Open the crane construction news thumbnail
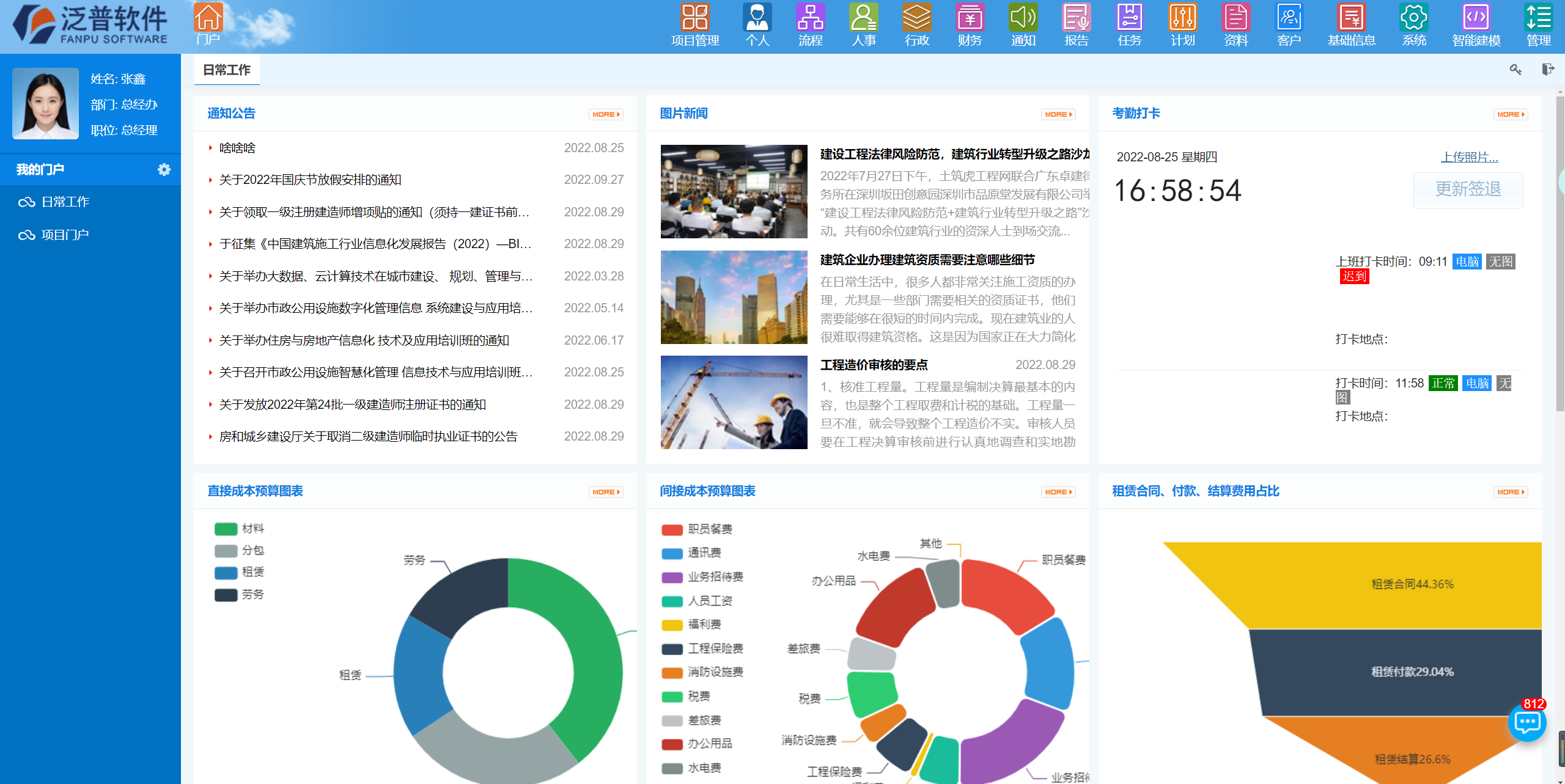This screenshot has width=1565, height=784. pos(734,402)
